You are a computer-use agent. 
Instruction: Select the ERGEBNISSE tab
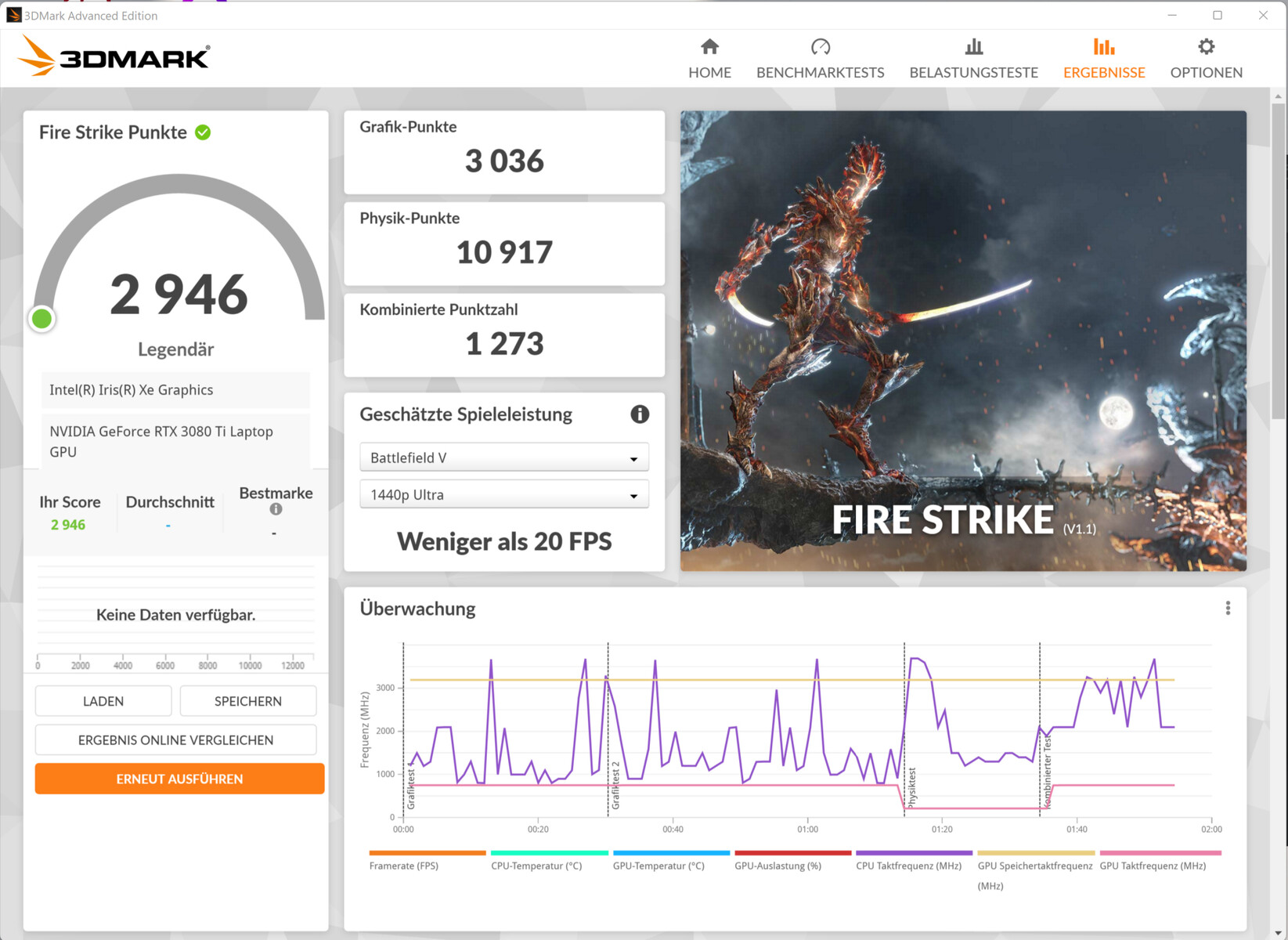pos(1104,59)
